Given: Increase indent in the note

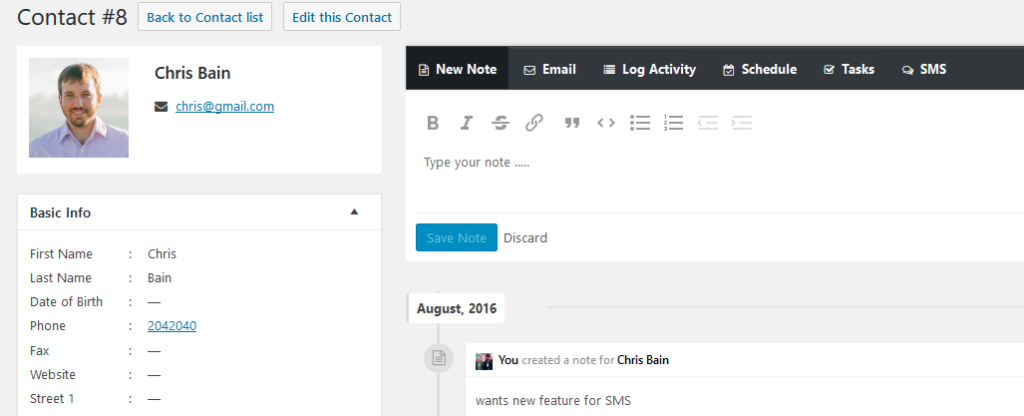Looking at the screenshot, I should coord(741,123).
